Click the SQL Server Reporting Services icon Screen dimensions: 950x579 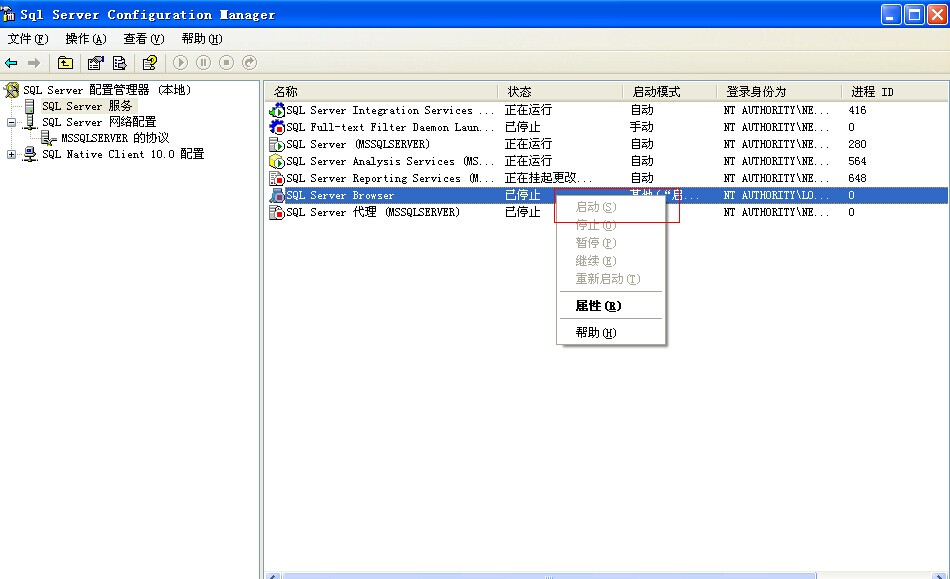277,178
